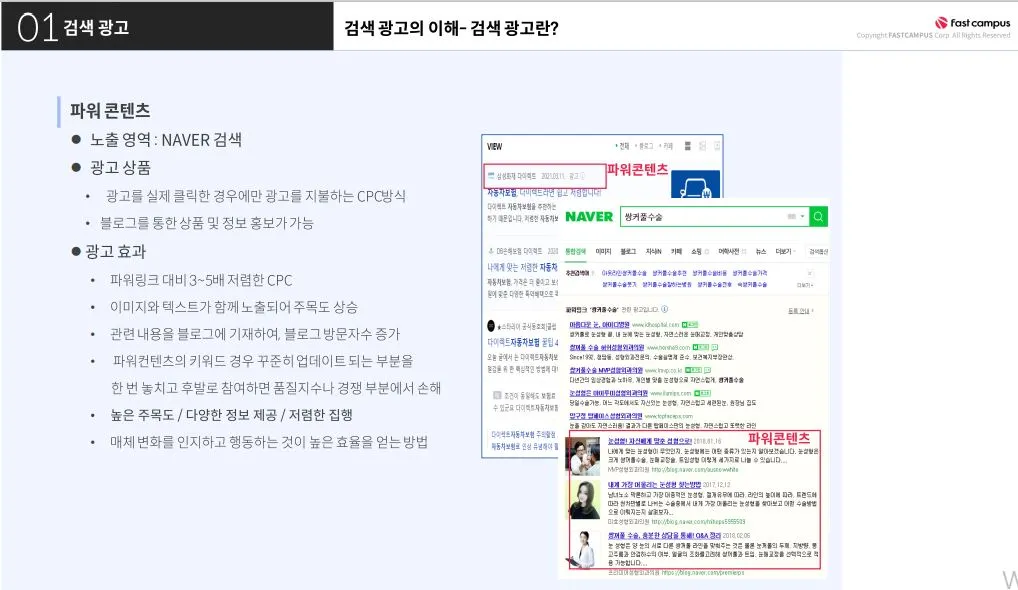Viewport: 1018px width, 590px height.
Task: Open the www.idhospital.com power link ad
Action: pos(599,325)
